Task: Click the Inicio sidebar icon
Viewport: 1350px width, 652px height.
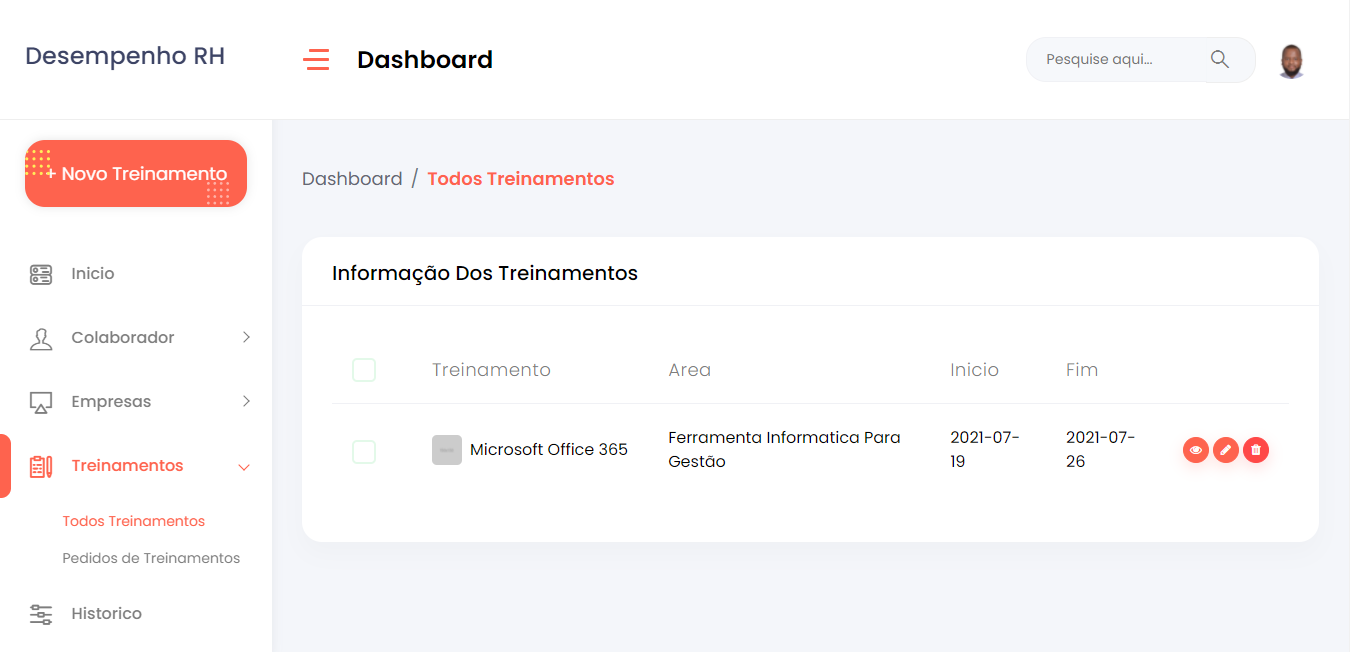Action: (41, 274)
